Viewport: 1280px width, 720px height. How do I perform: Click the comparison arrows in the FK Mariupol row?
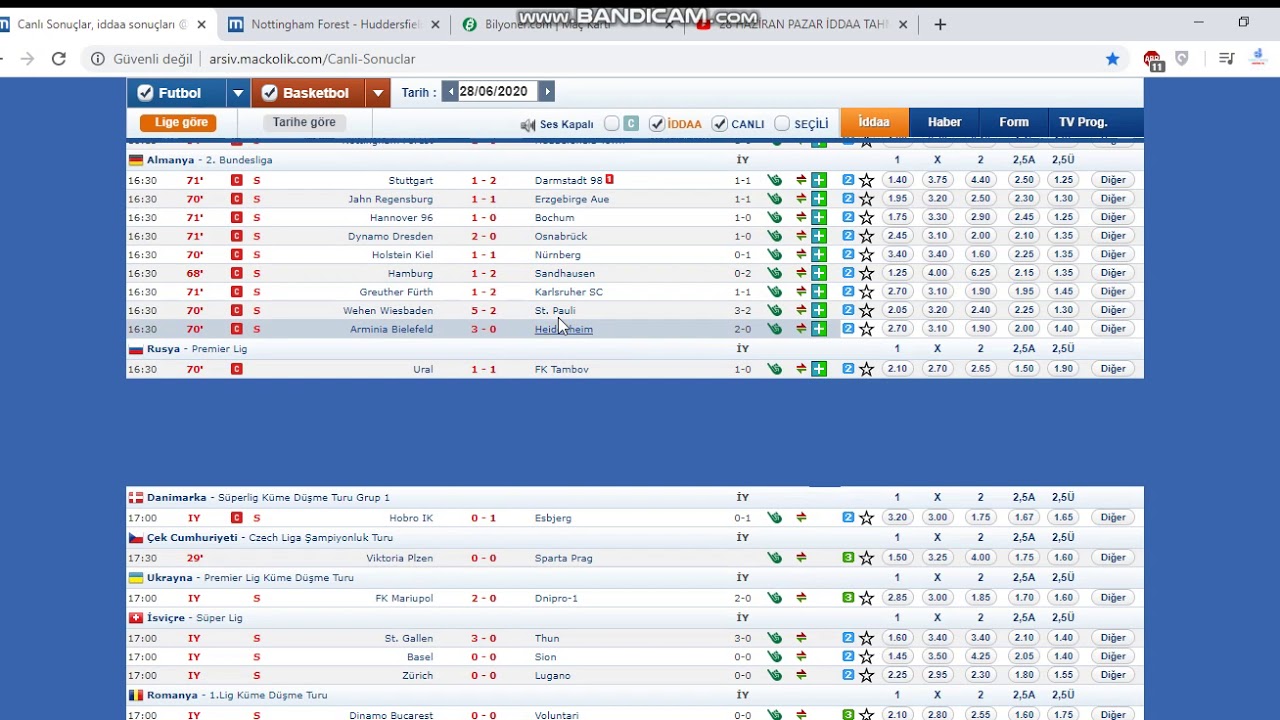pyautogui.click(x=801, y=598)
